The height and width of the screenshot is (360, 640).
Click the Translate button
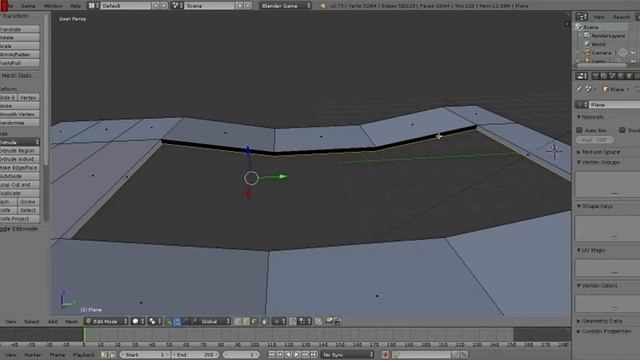pyautogui.click(x=19, y=29)
